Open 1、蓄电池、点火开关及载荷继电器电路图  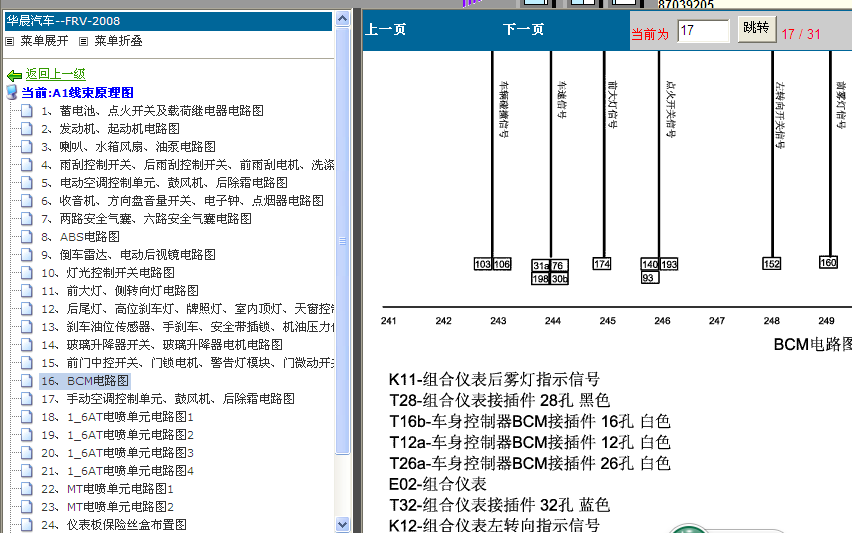(152, 111)
